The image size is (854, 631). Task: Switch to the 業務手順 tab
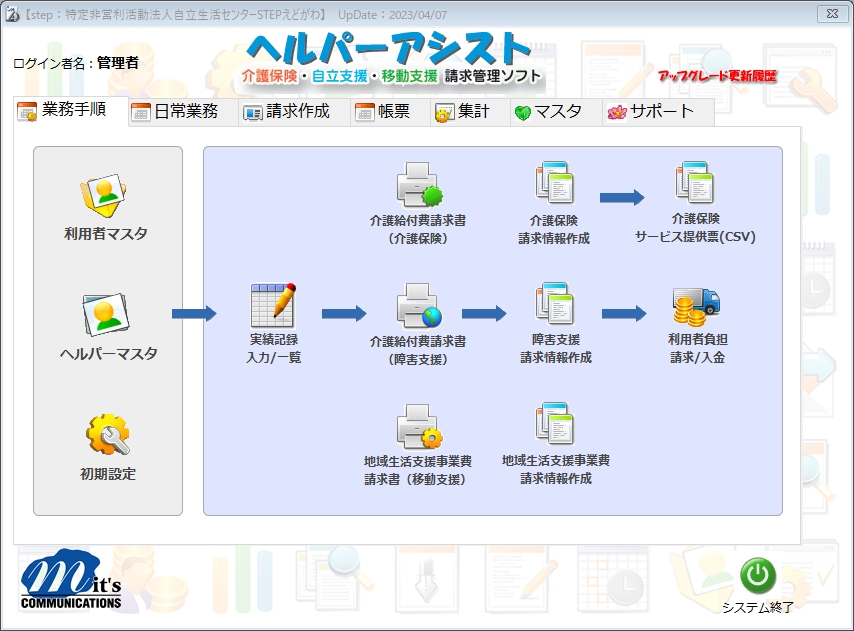pyautogui.click(x=71, y=111)
